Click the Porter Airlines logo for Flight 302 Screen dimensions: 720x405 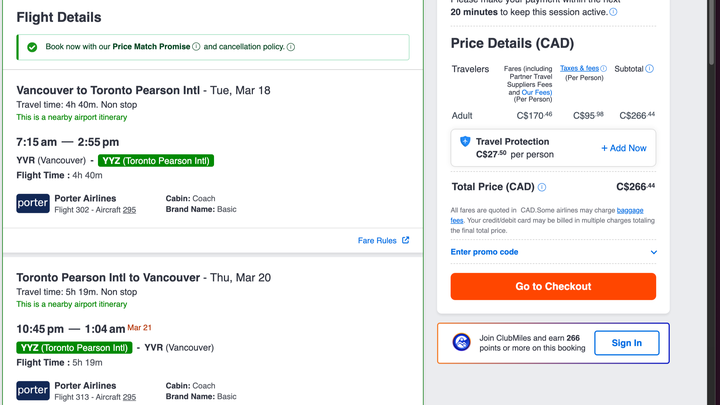coord(33,203)
